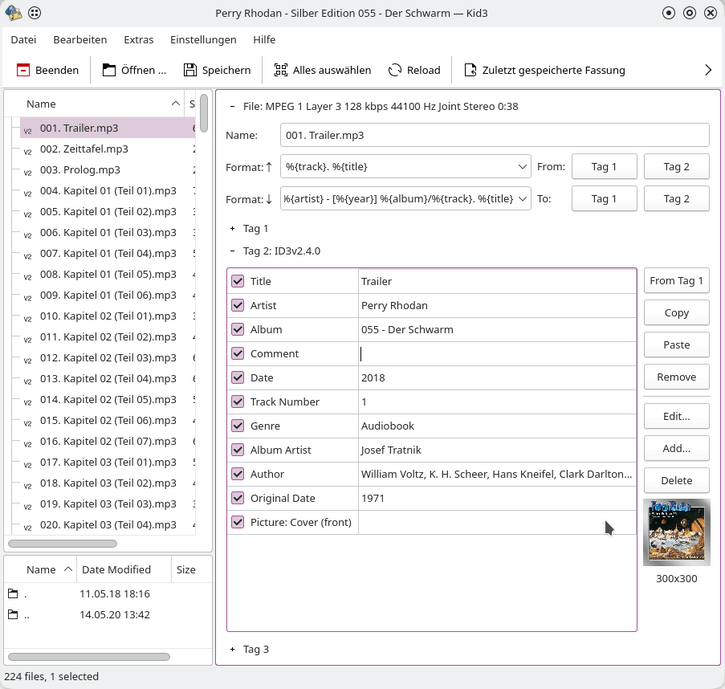Click the v2 tag icon of 003. Prolog.mp3
The image size is (725, 689).
tap(27, 172)
